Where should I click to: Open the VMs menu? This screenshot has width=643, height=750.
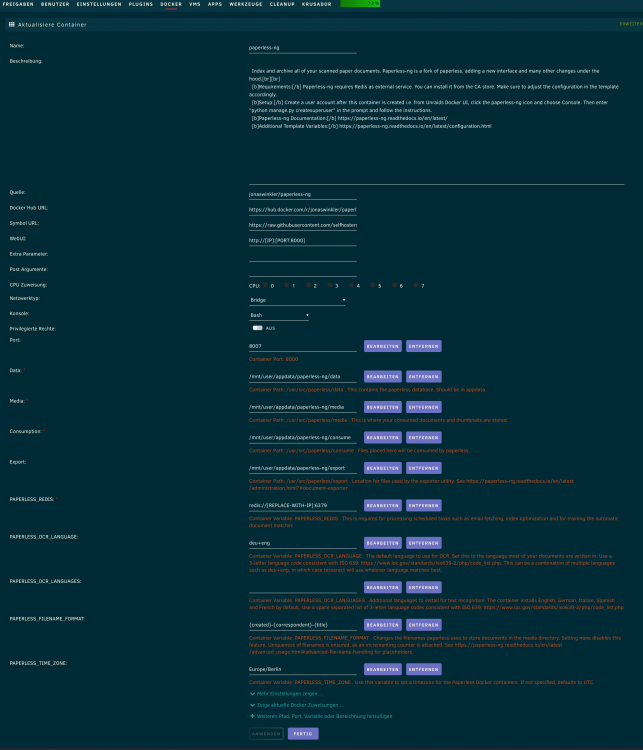[x=195, y=4]
